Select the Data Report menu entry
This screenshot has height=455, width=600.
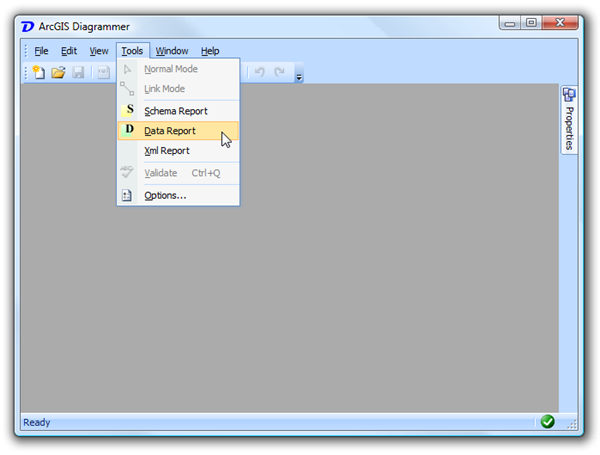click(178, 131)
